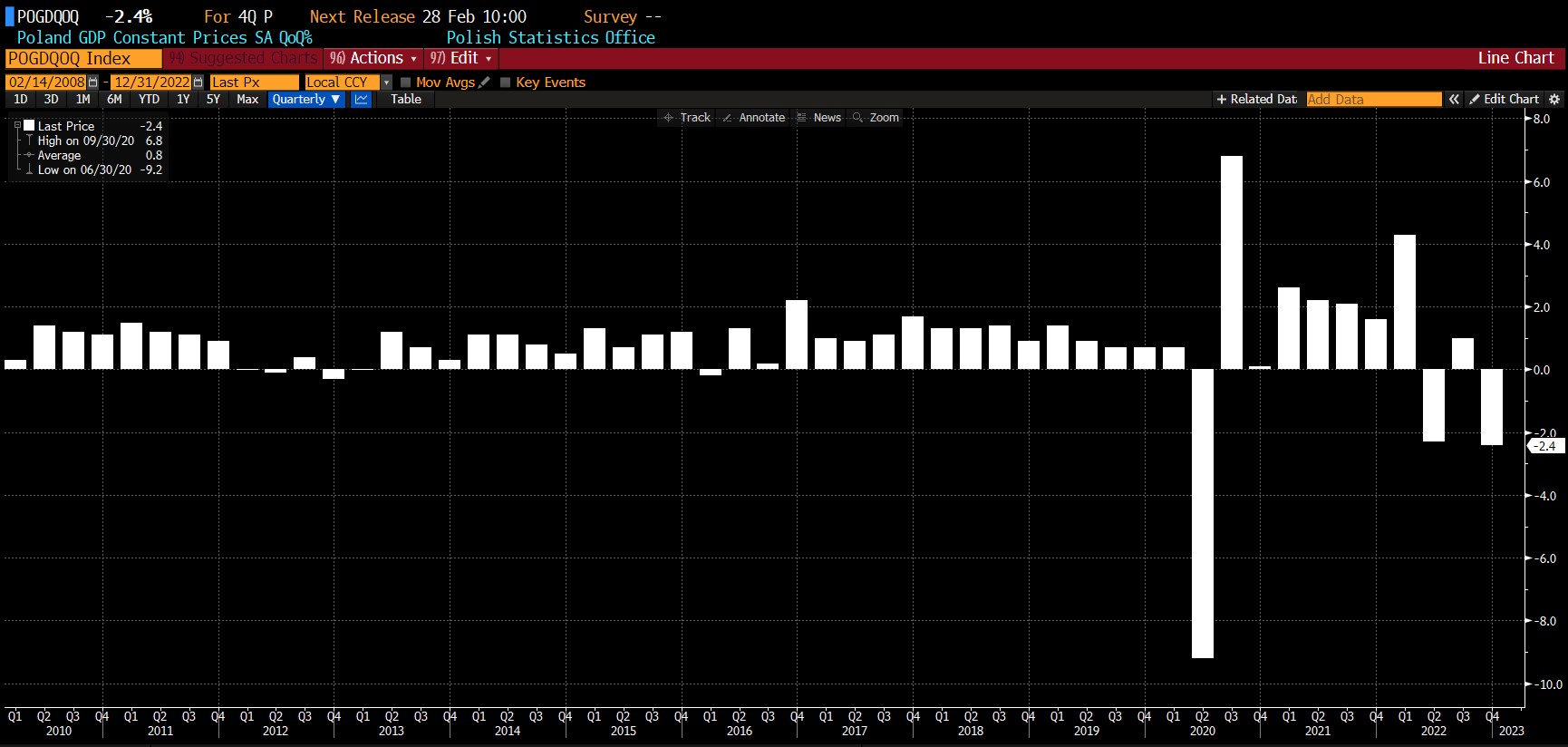This screenshot has height=747, width=1568.
Task: Click Poland GDP Constant Prices SA QoQ% title
Action: 164,38
